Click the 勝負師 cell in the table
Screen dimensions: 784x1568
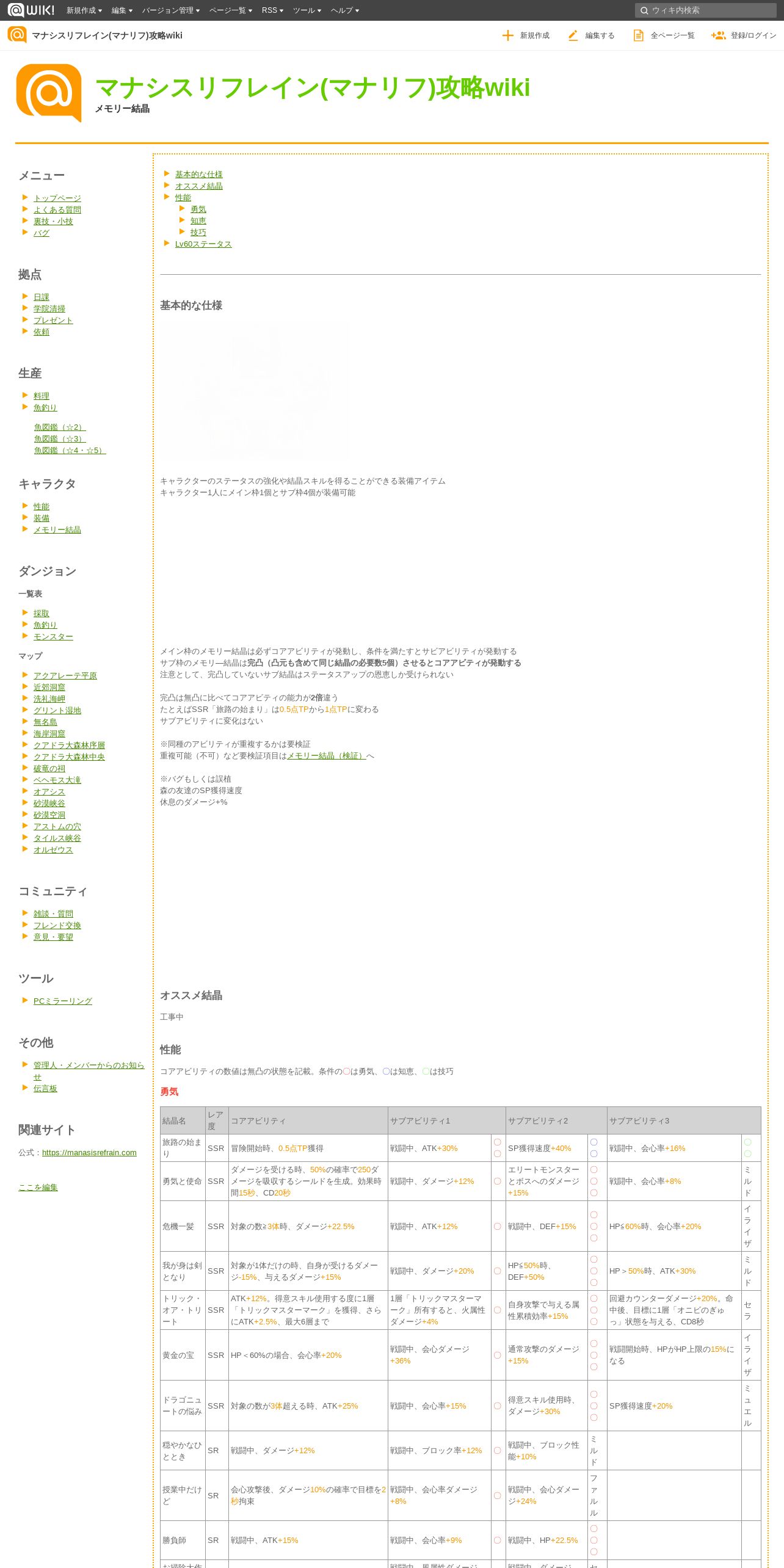point(183,1541)
